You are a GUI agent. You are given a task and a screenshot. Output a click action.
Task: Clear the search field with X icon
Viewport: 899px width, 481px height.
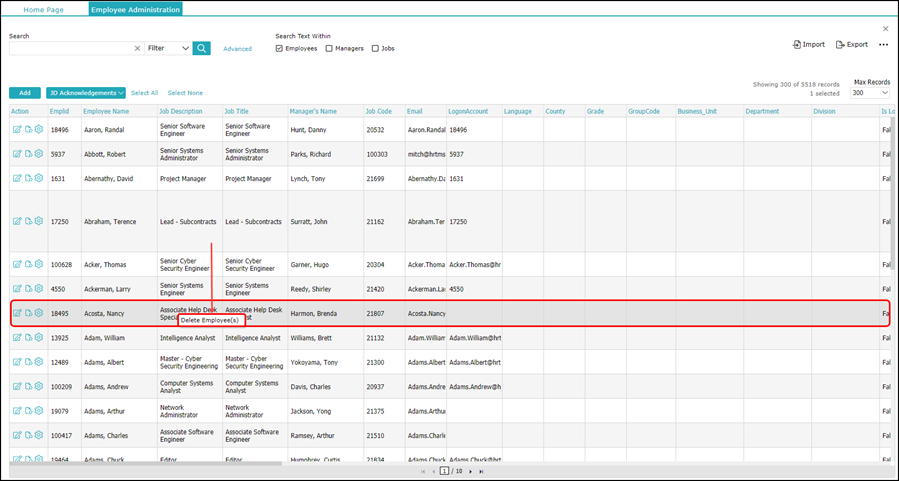pos(137,49)
